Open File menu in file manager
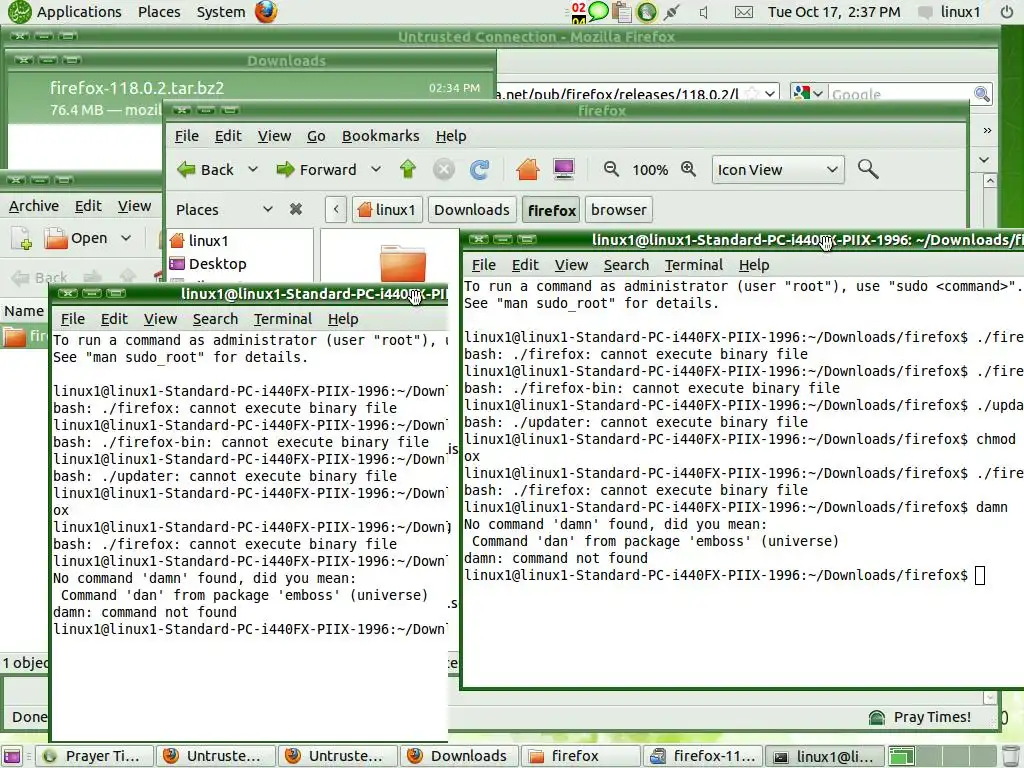Screen dimensions: 1024x768 click(187, 136)
